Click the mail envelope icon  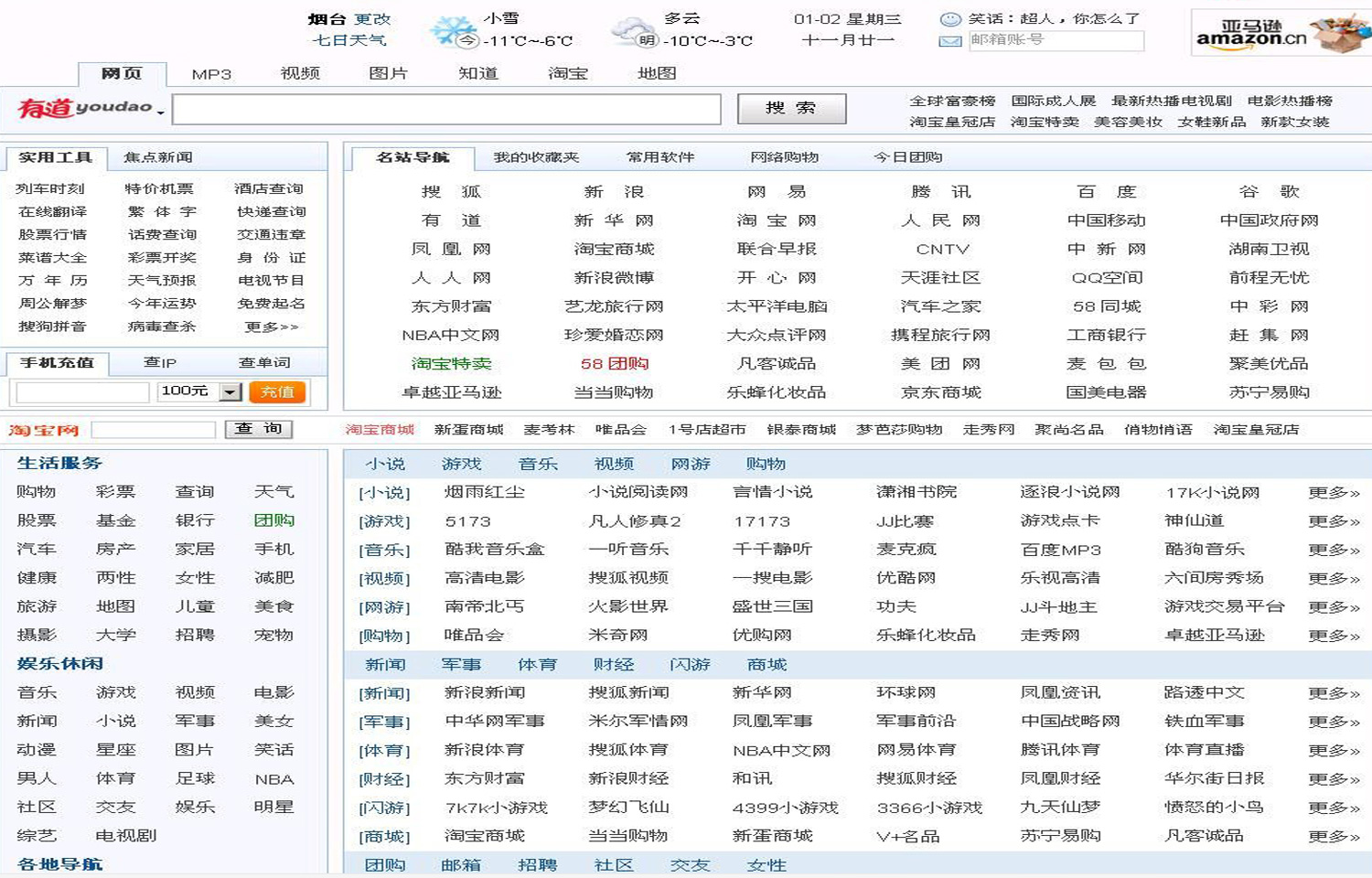tap(950, 40)
